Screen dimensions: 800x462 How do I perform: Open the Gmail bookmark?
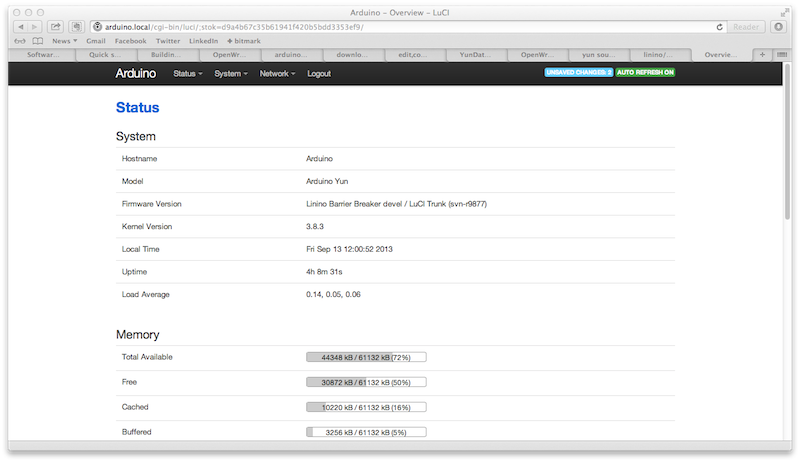coord(95,41)
